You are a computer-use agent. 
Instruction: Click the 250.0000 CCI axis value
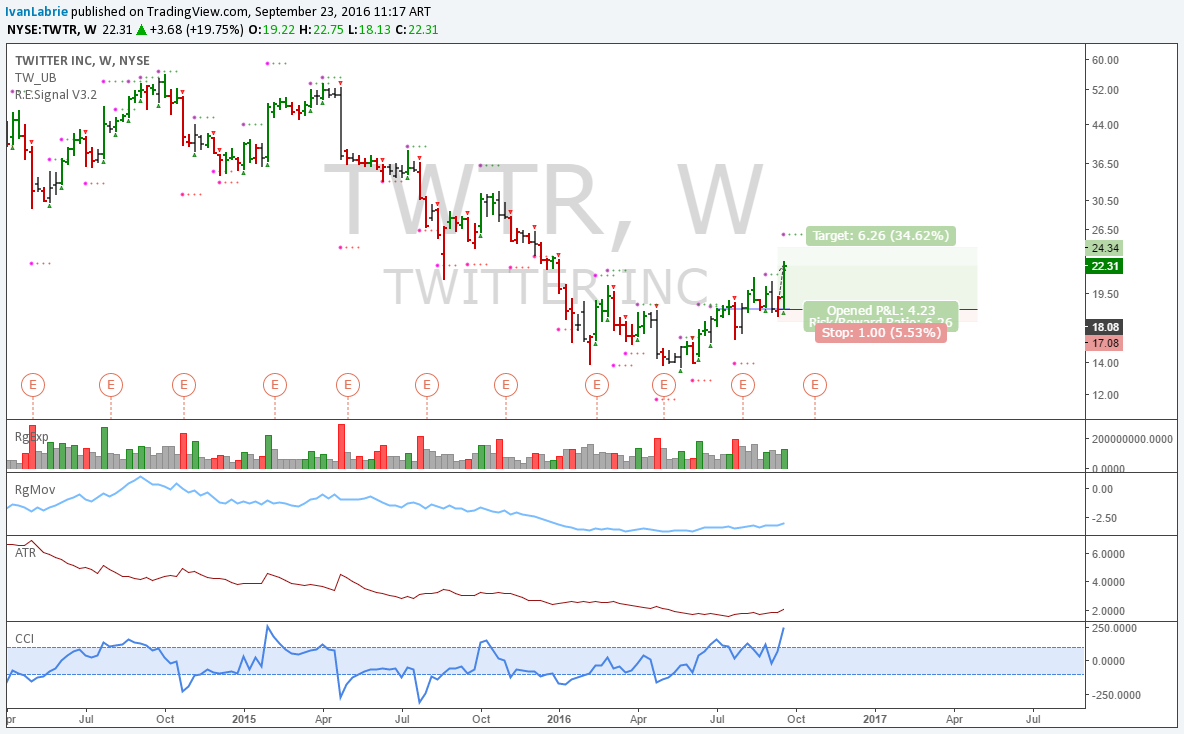[x=1114, y=628]
